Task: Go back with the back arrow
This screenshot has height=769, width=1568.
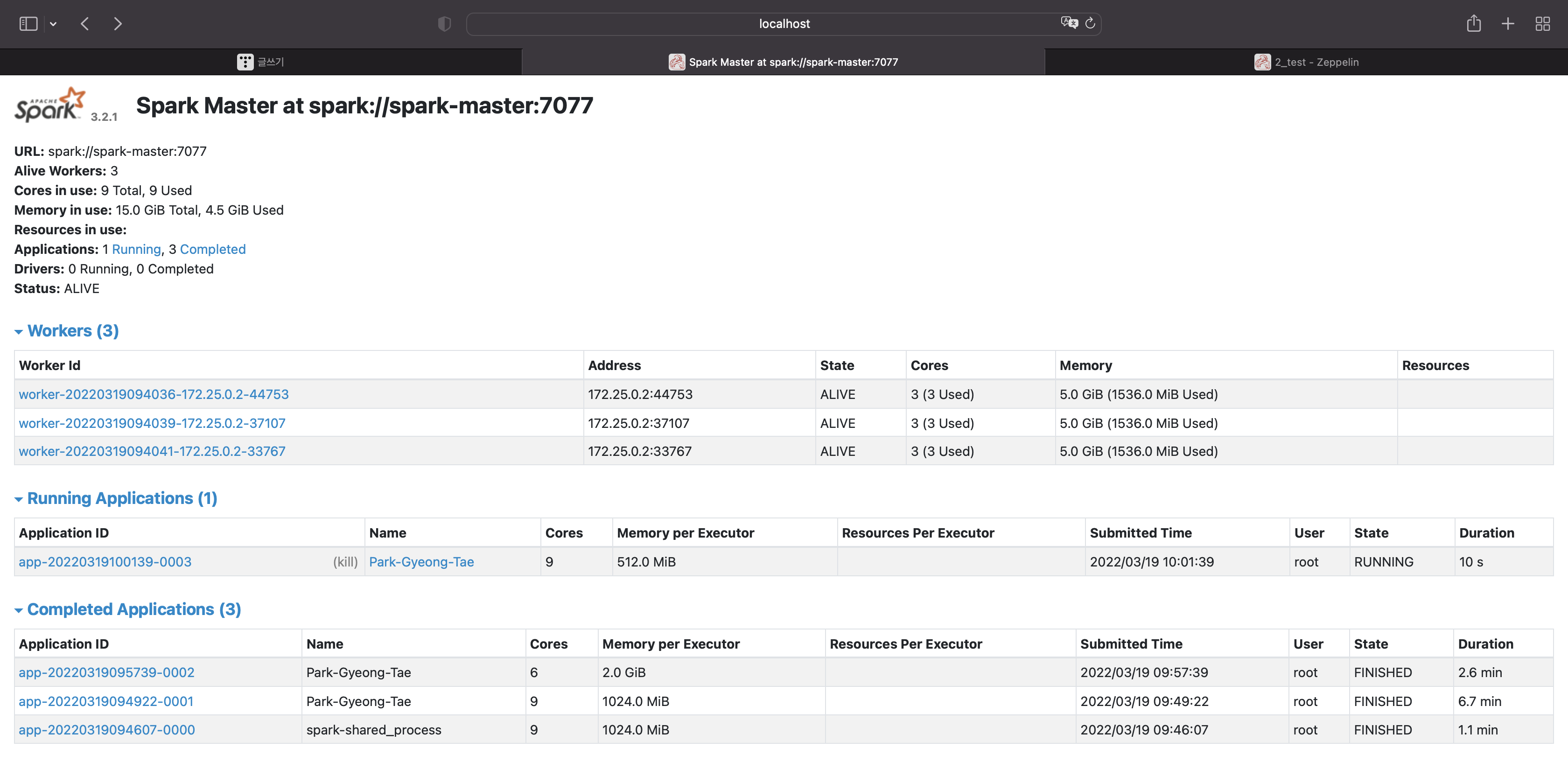Action: (84, 24)
